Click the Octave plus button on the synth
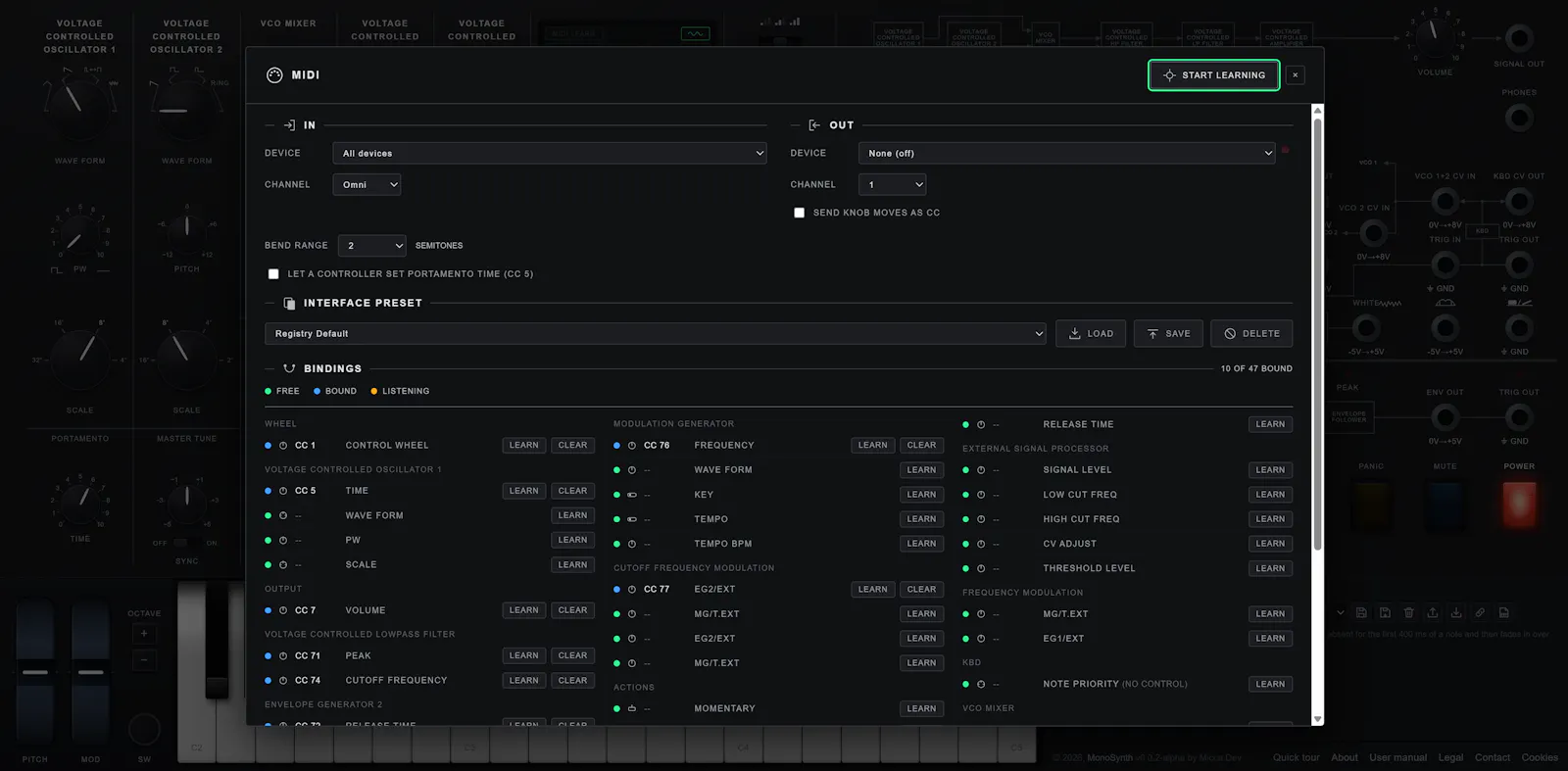The width and height of the screenshot is (1568, 771). click(x=144, y=634)
